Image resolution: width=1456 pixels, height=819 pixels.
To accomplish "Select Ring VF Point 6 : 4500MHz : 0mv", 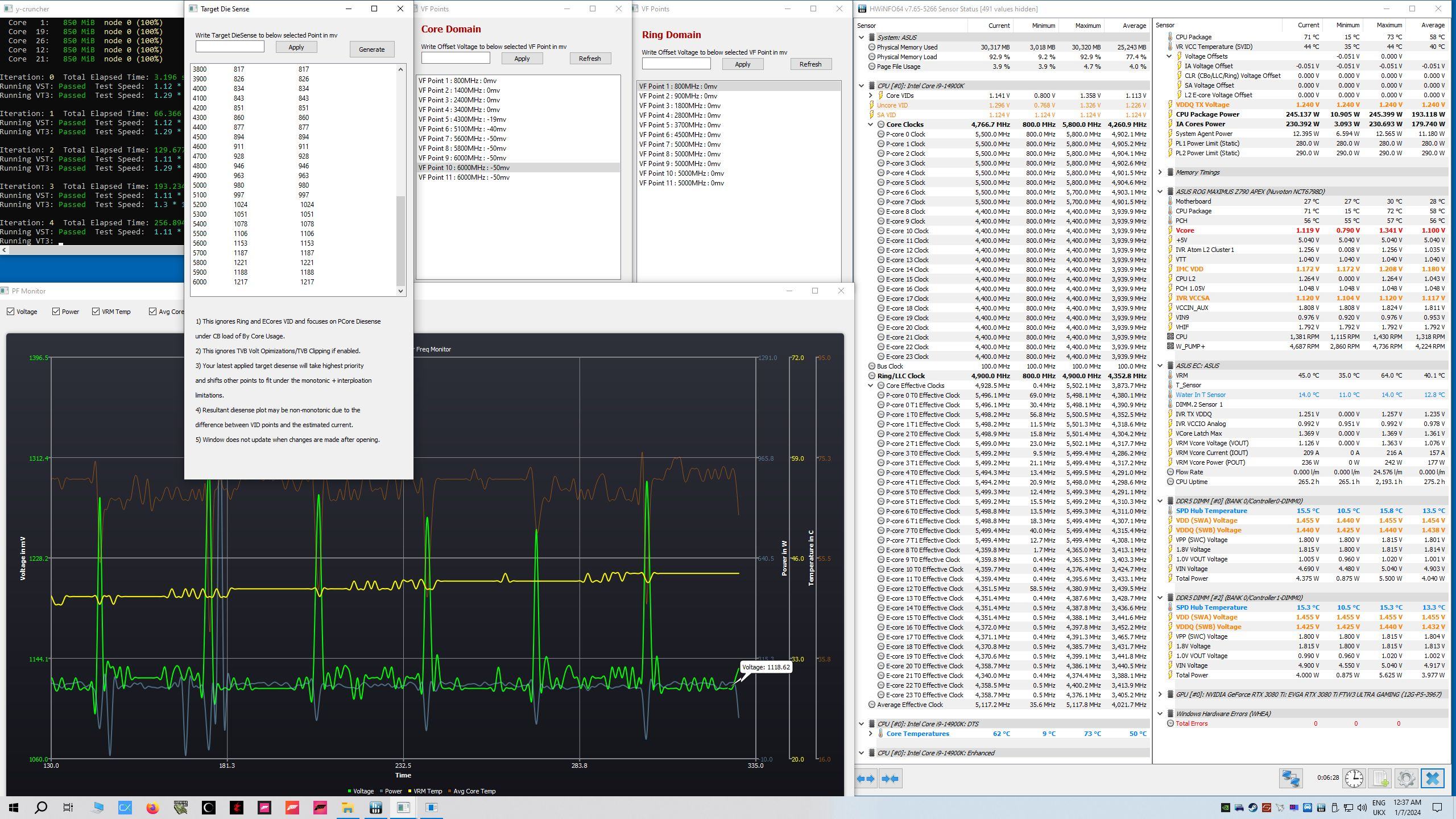I will point(739,135).
